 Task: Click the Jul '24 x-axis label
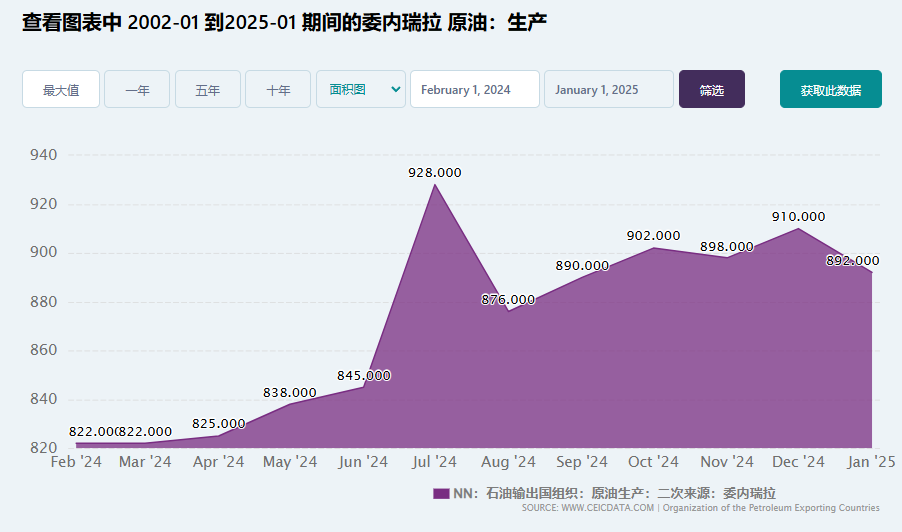coord(434,462)
